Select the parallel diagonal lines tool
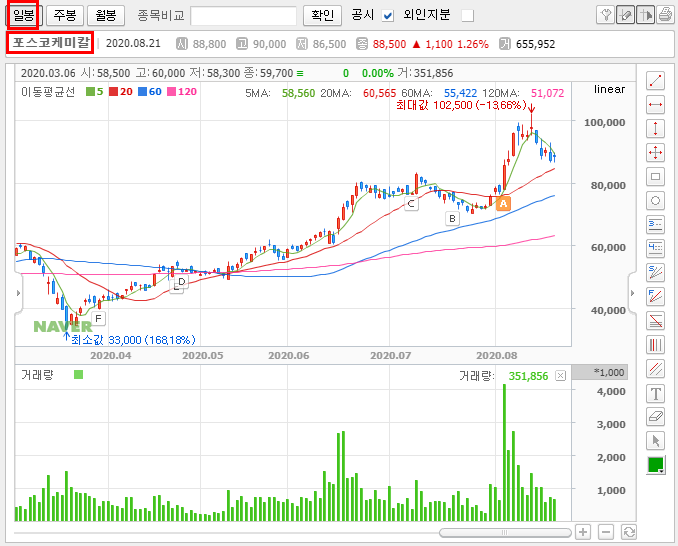Viewport: 678px width, 546px height. click(x=656, y=369)
